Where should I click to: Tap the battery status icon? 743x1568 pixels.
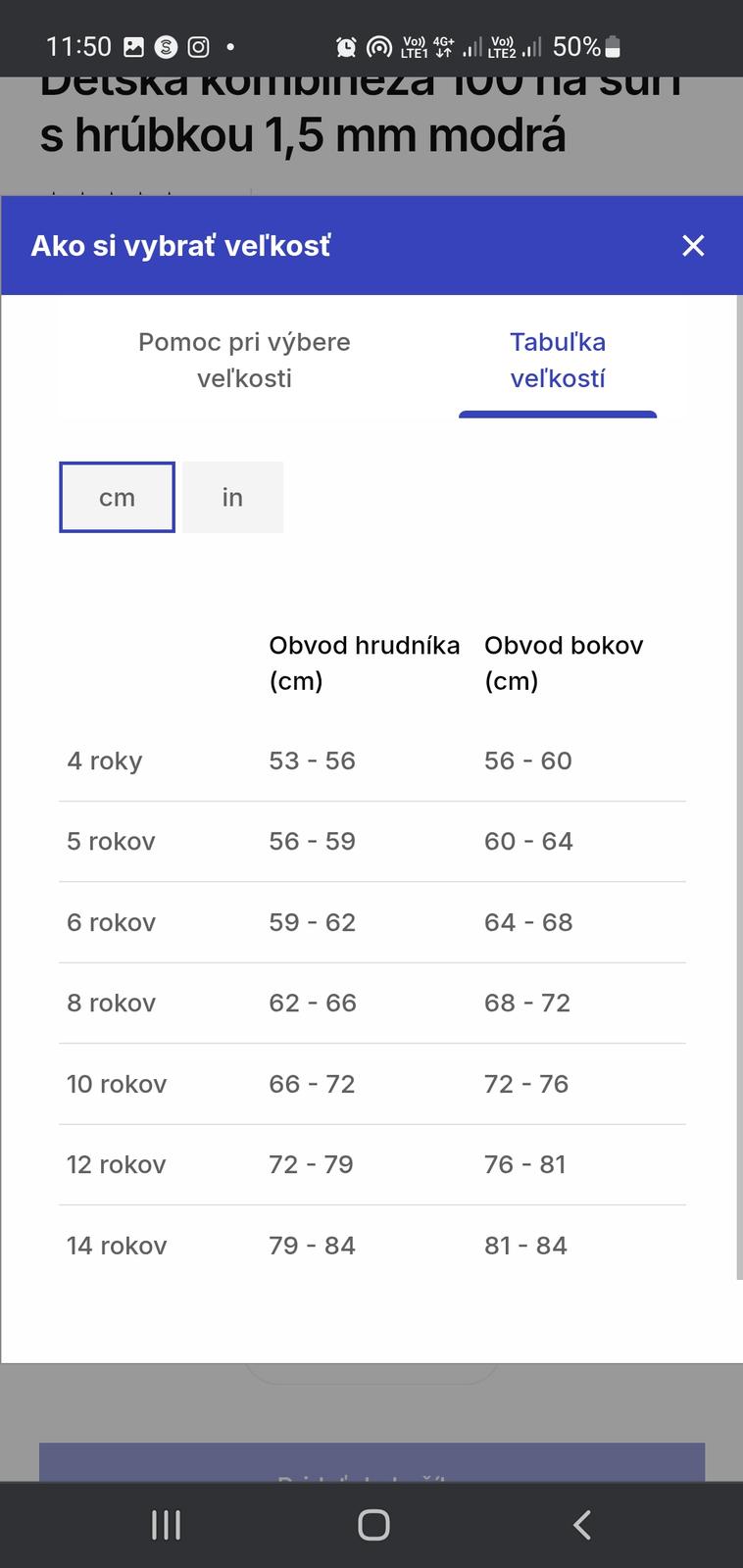pos(613,46)
